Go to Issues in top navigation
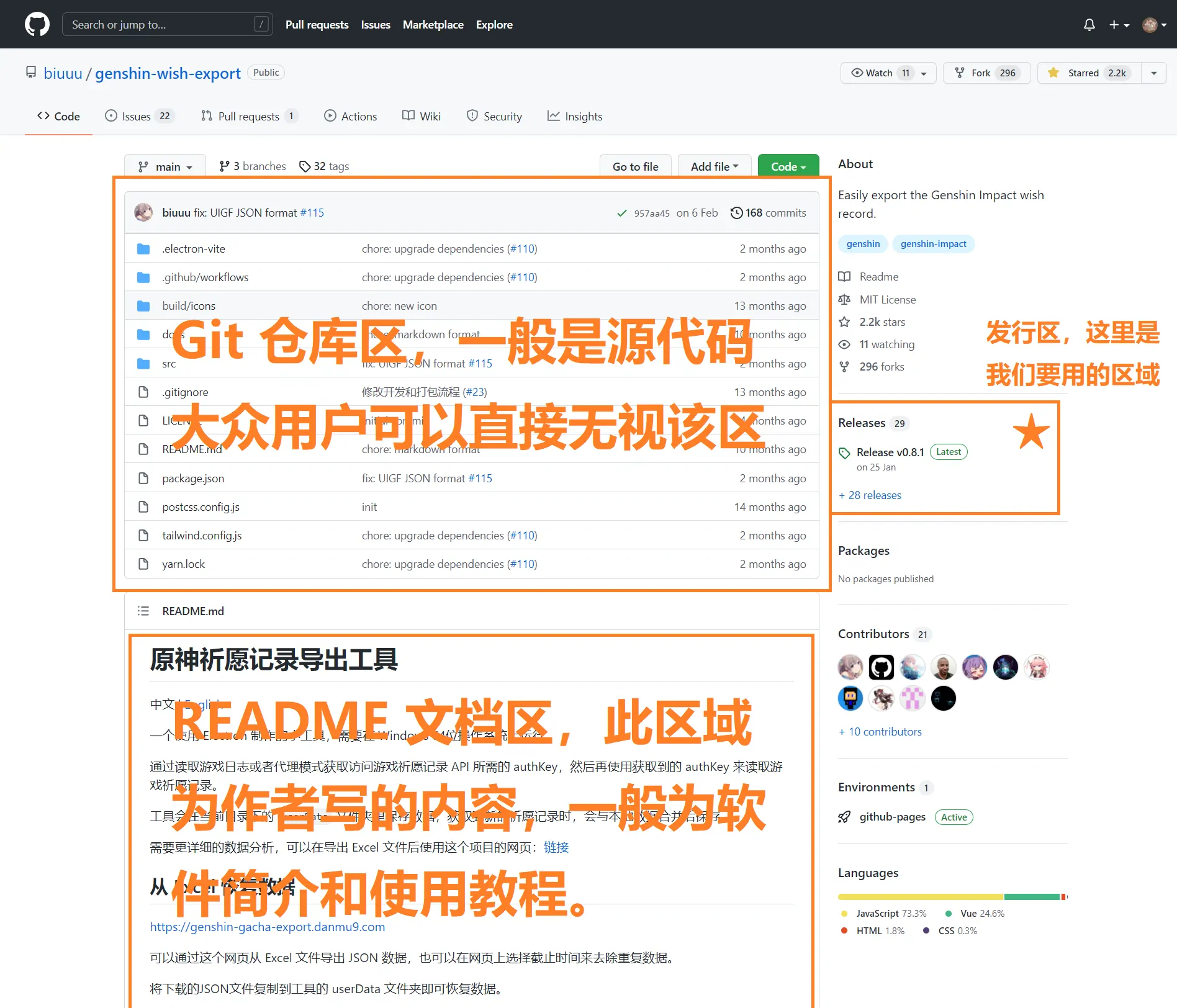The width and height of the screenshot is (1177, 1008). tap(376, 25)
